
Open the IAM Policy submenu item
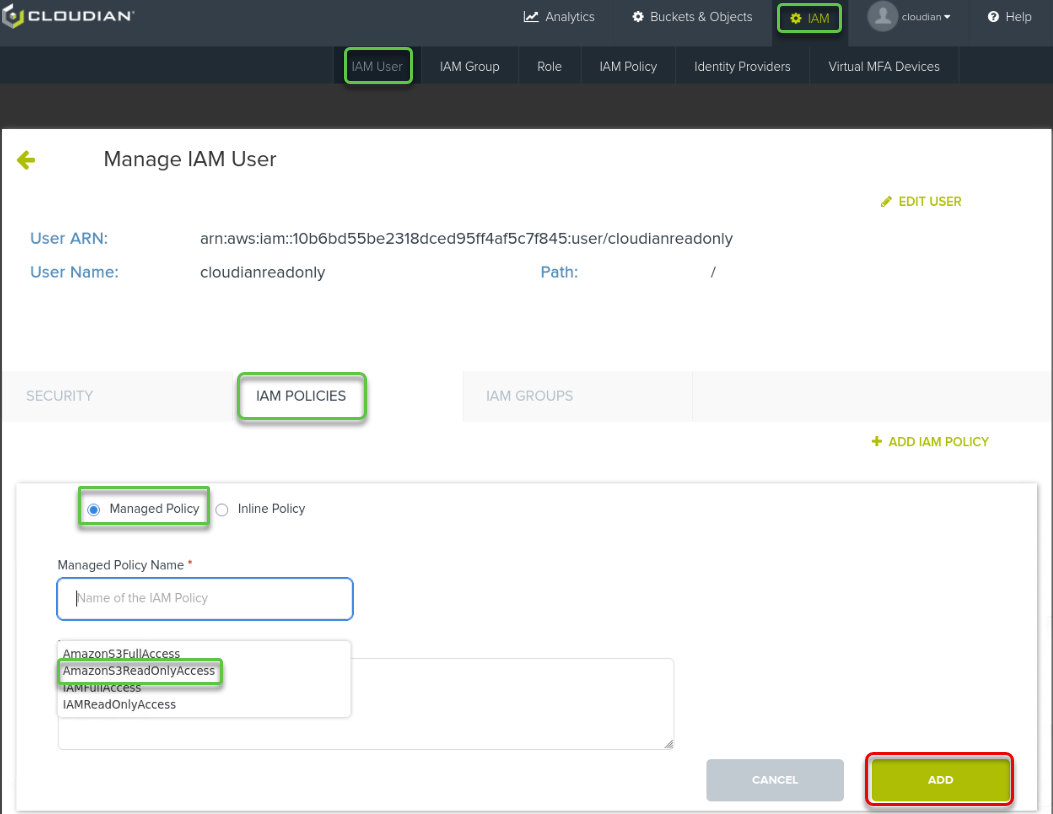pyautogui.click(x=628, y=67)
